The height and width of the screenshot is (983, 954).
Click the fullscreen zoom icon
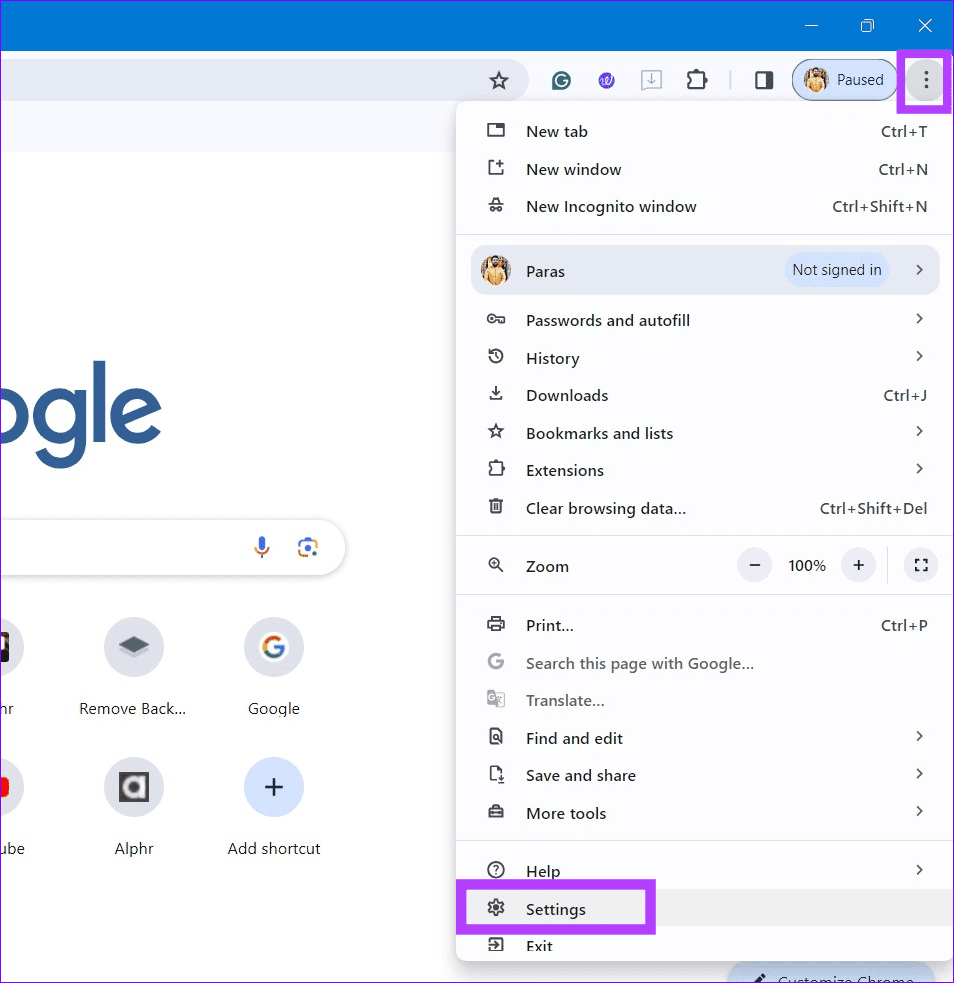click(x=921, y=565)
